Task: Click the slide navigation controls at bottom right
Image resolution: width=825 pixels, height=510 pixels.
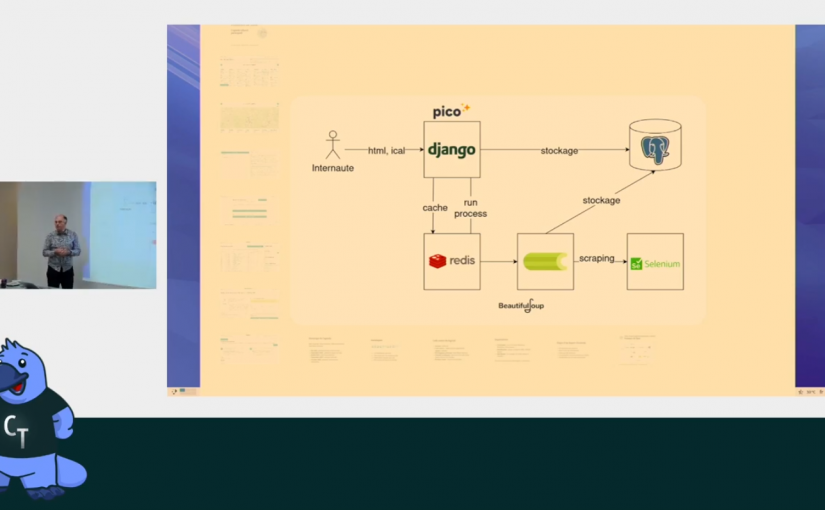Action: pos(808,391)
